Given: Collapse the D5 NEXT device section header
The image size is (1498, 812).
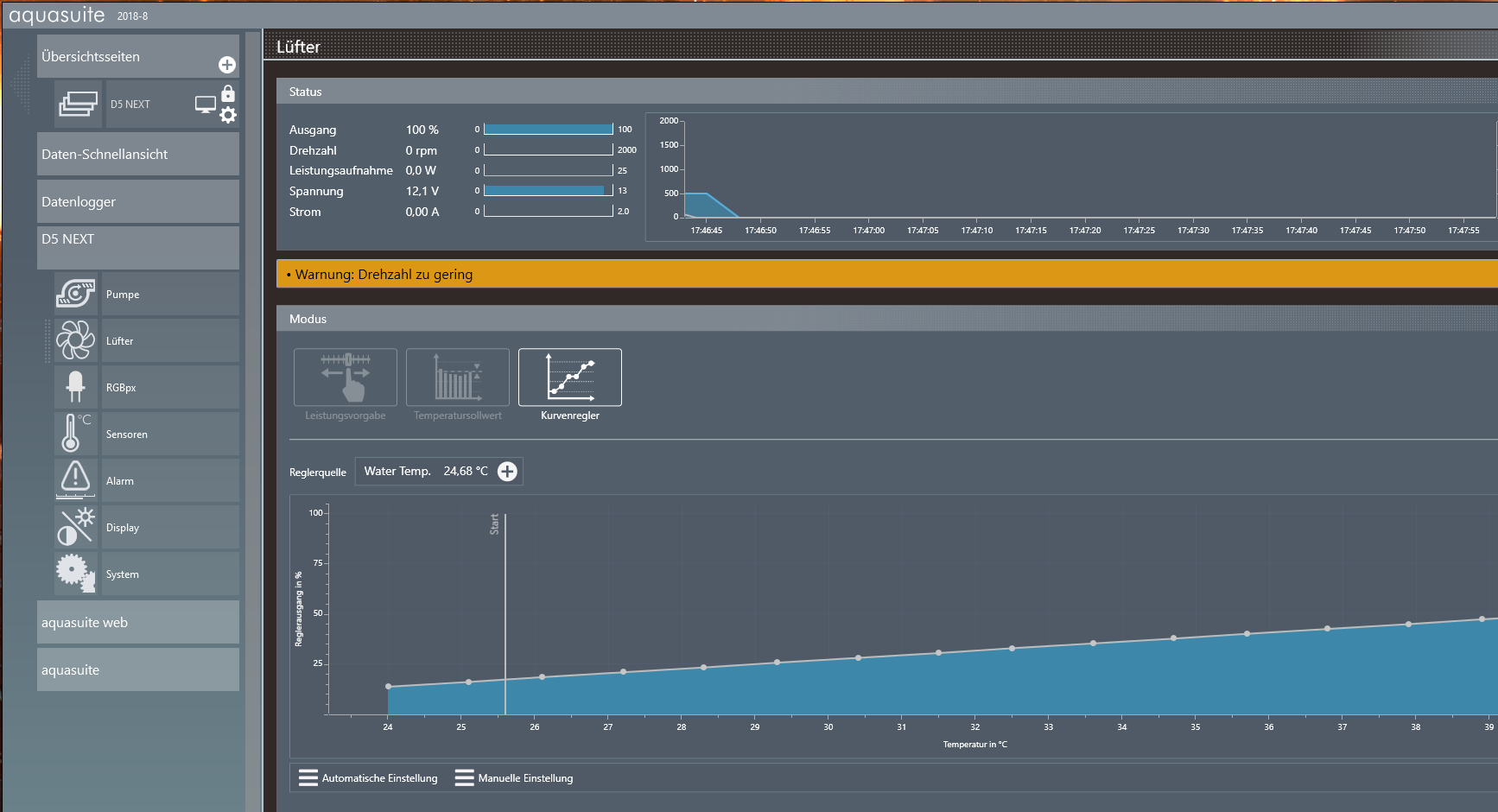Looking at the screenshot, I should point(138,248).
